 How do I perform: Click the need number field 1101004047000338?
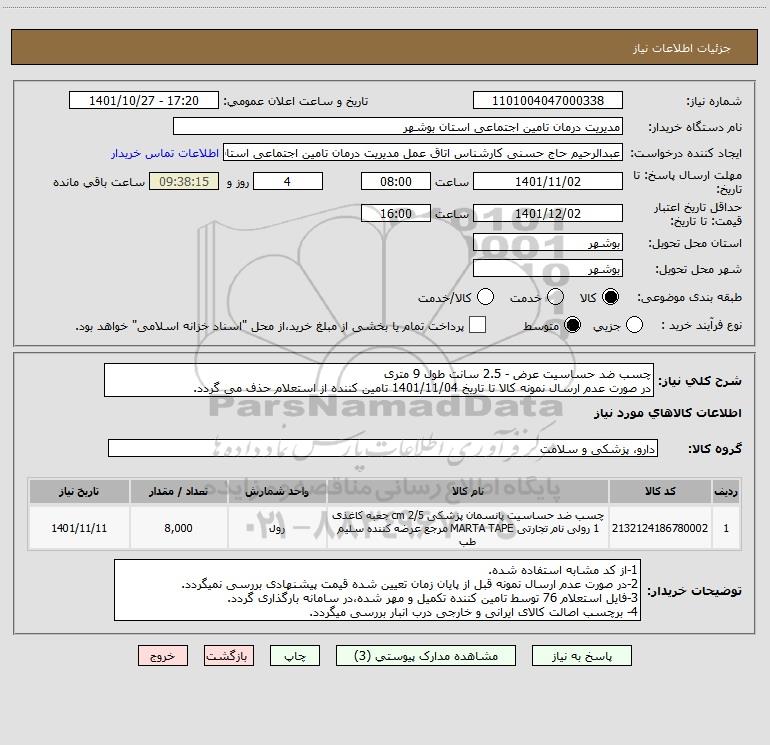click(x=548, y=101)
